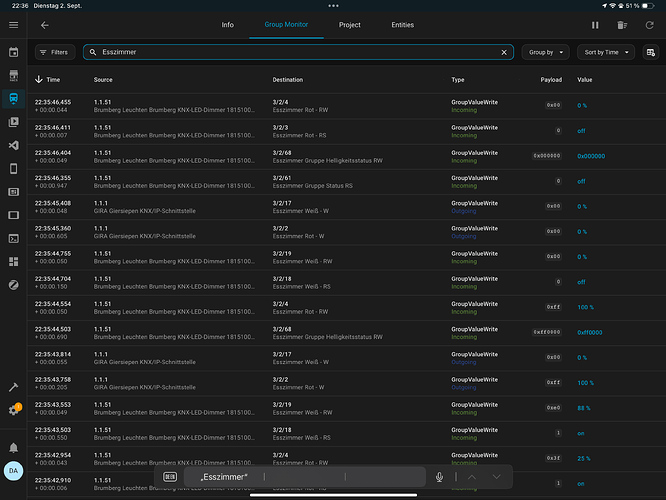The image size is (666, 500).
Task: Click the Value column header
Action: point(584,80)
